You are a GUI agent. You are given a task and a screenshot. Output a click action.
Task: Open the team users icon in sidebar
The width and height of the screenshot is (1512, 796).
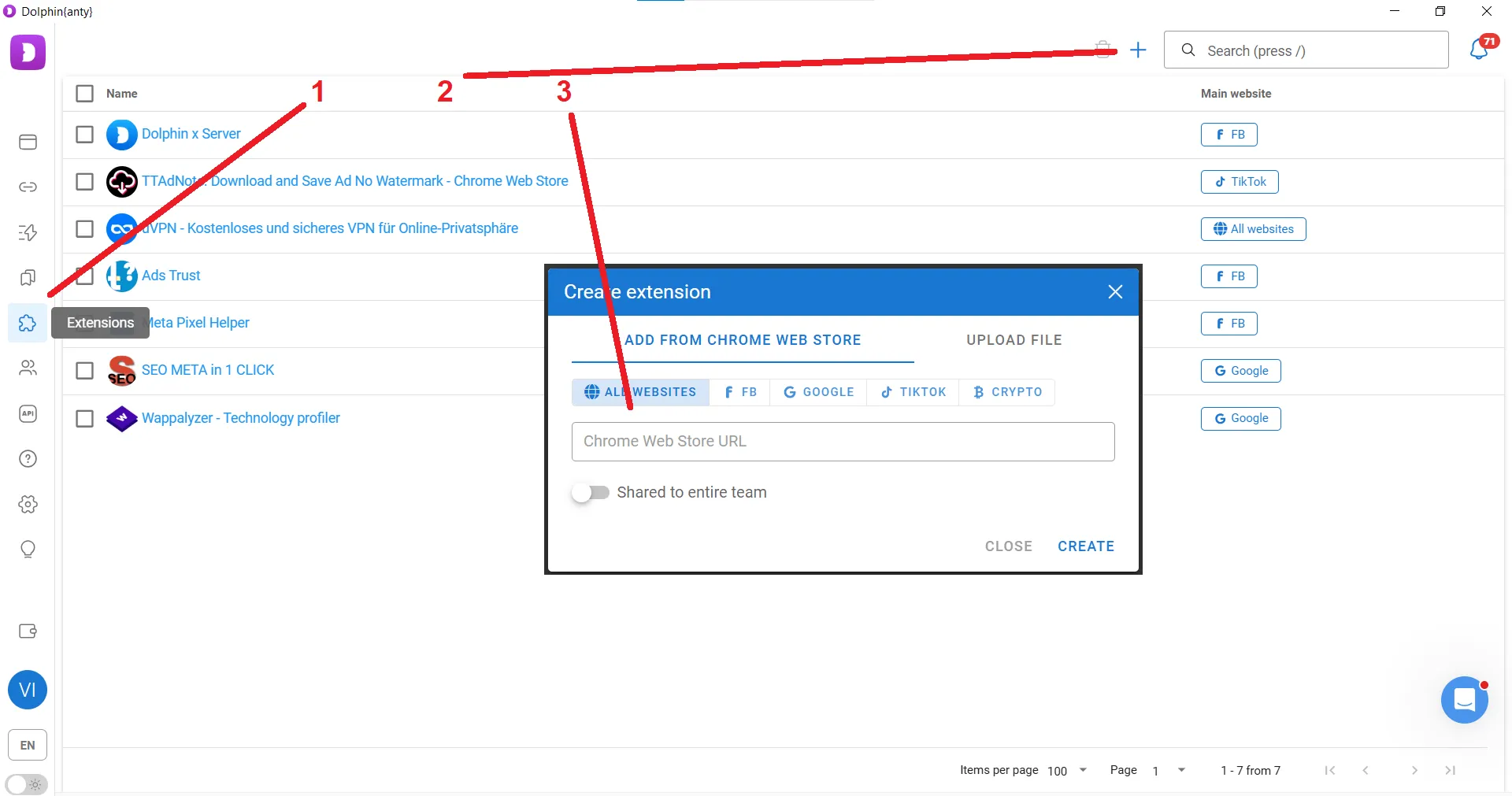click(x=28, y=368)
